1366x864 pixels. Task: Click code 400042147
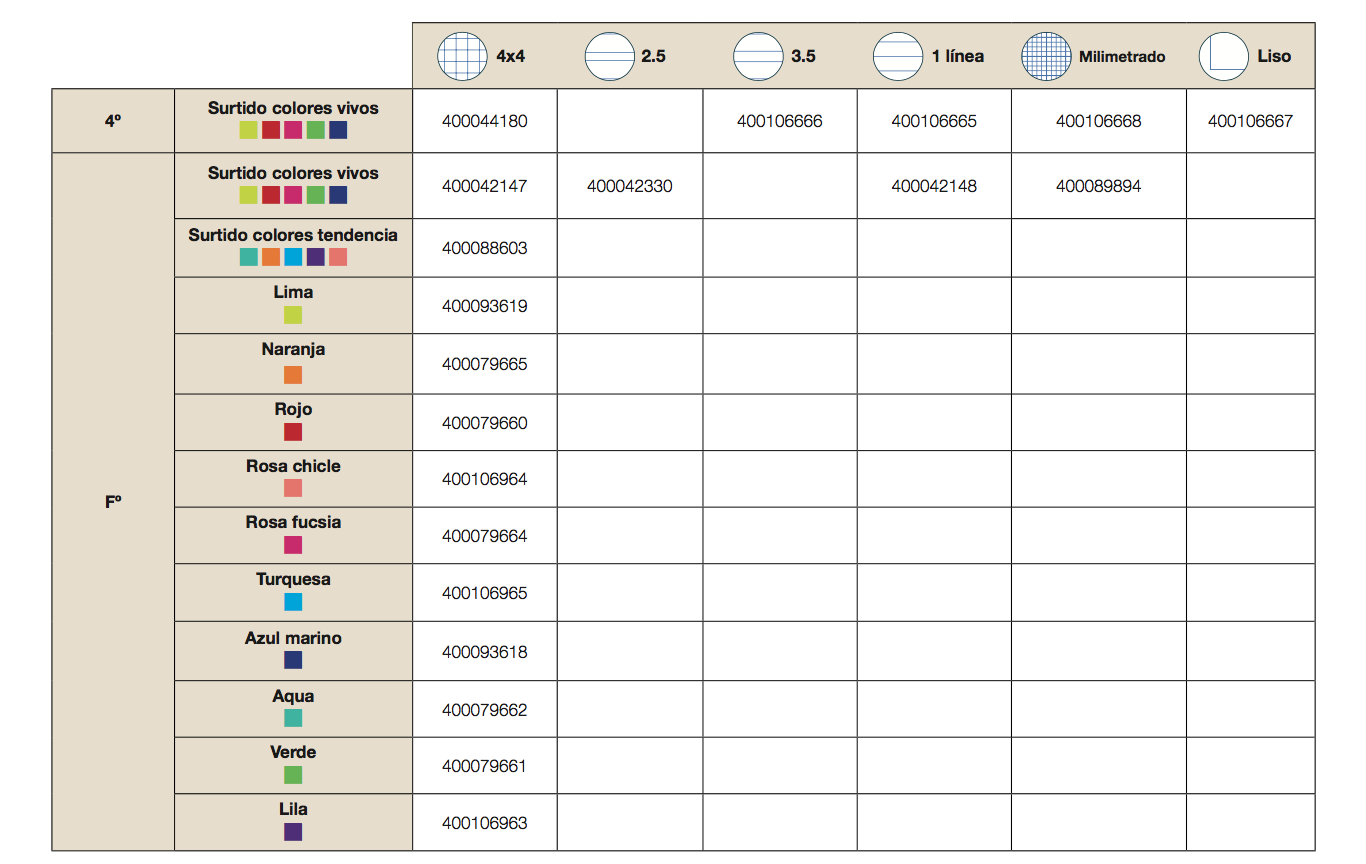point(484,186)
